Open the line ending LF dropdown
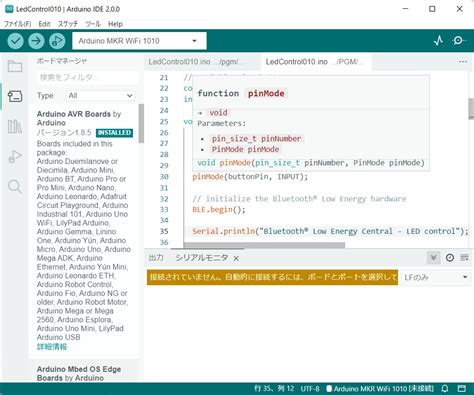The width and height of the screenshot is (474, 395). click(436, 277)
